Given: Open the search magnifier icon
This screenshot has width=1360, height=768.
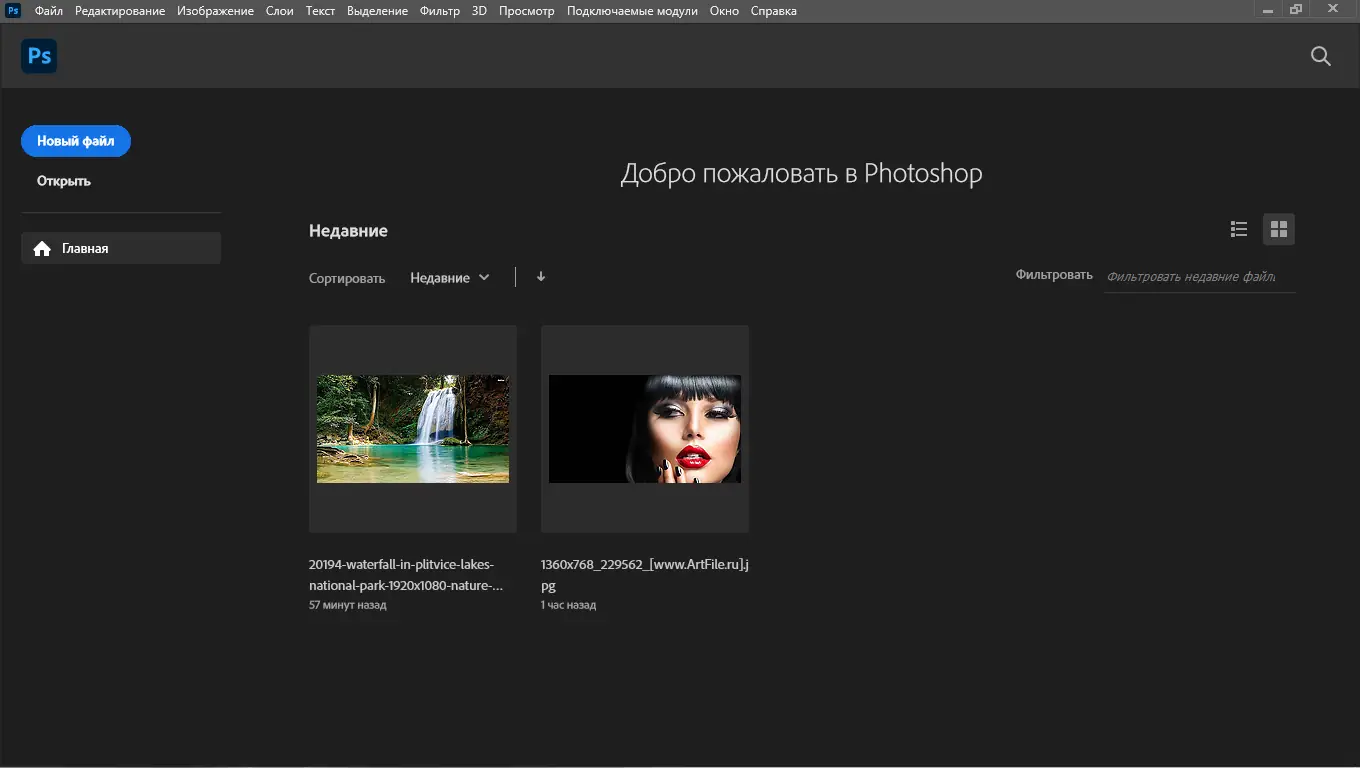Looking at the screenshot, I should tap(1321, 56).
